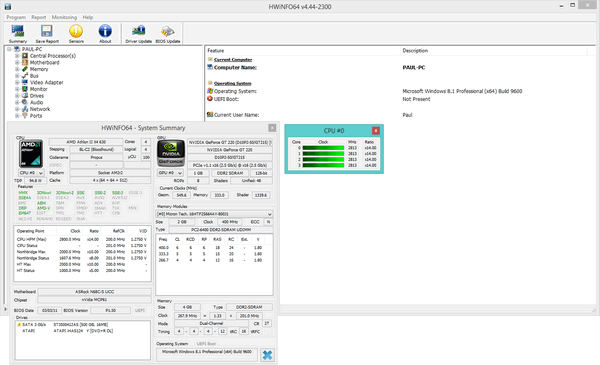Open the Sensors toolbar icon
This screenshot has height=365, width=600.
click(76, 34)
